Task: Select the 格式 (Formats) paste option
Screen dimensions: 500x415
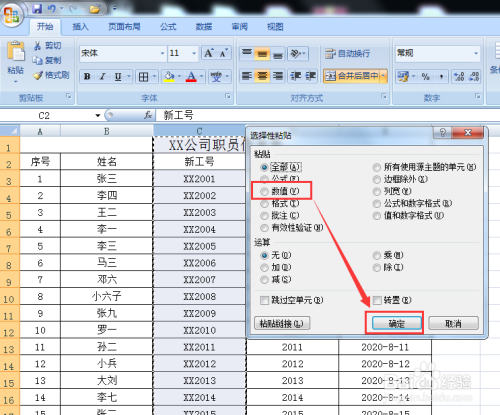Action: (x=280, y=204)
